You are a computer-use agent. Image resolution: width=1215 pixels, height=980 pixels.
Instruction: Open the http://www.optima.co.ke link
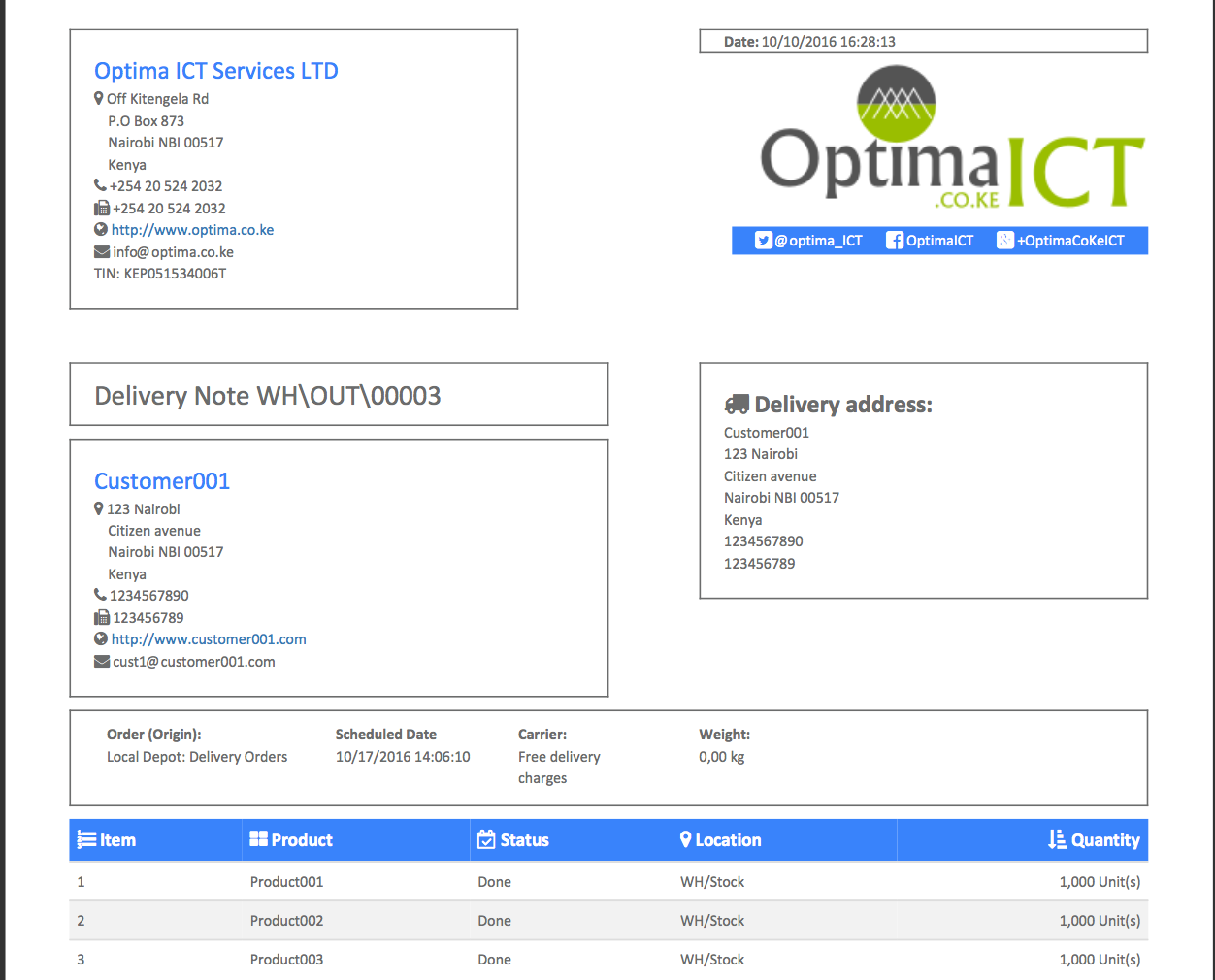[192, 230]
